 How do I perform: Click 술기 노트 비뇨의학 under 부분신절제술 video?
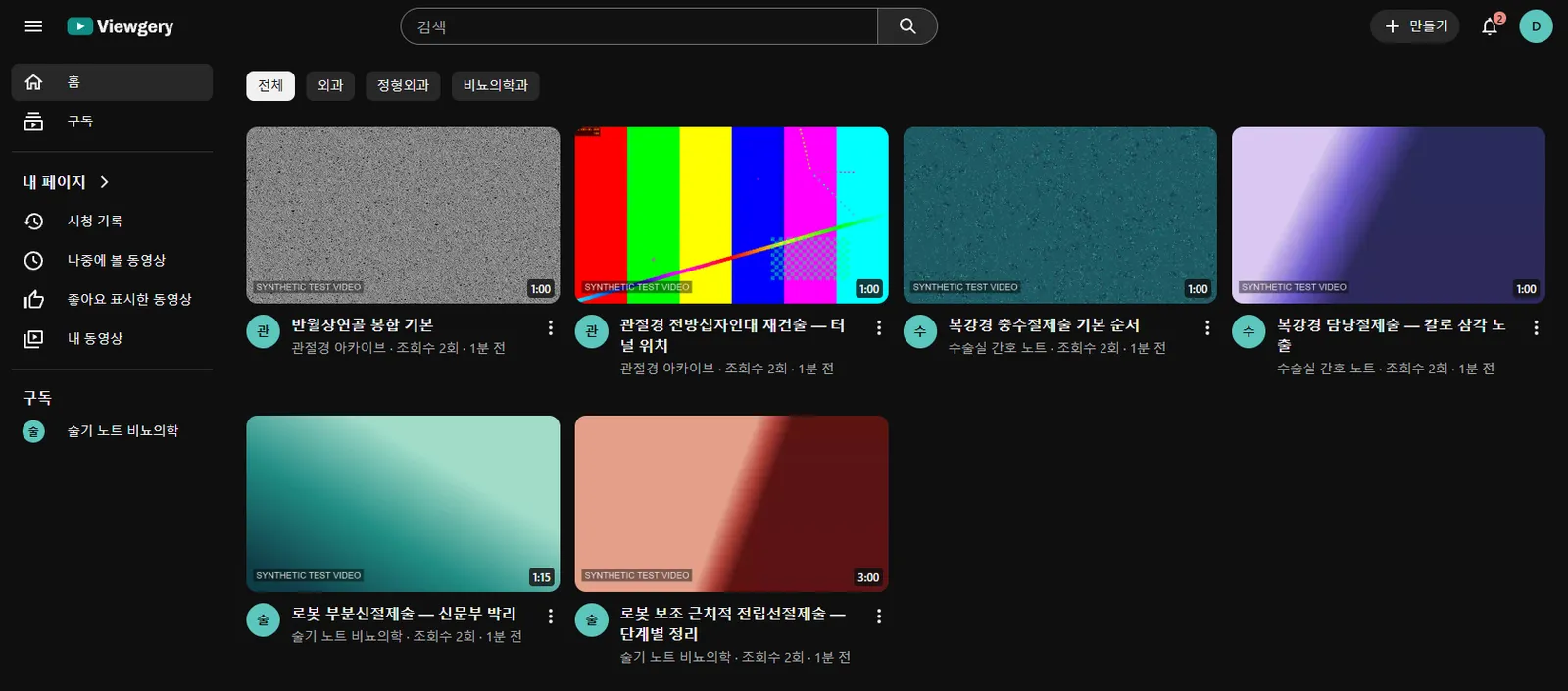click(347, 636)
